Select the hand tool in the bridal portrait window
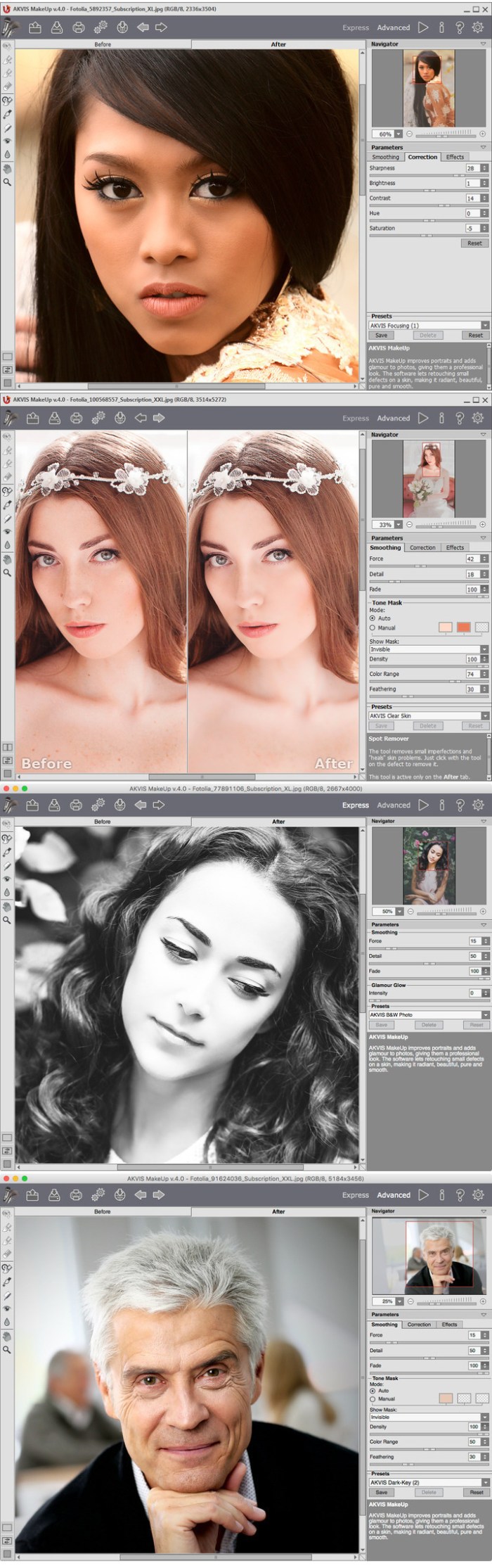 tap(8, 559)
